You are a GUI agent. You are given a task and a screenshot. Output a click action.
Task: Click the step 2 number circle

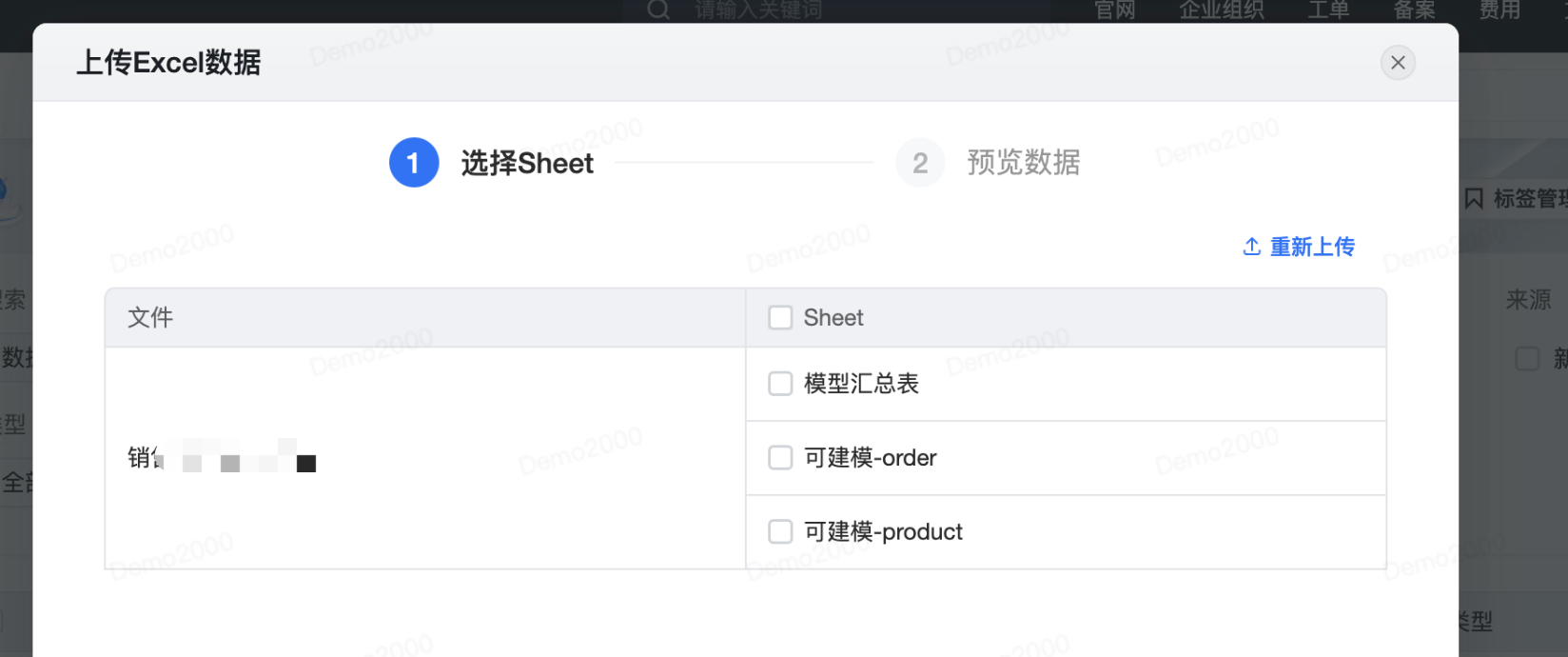919,163
